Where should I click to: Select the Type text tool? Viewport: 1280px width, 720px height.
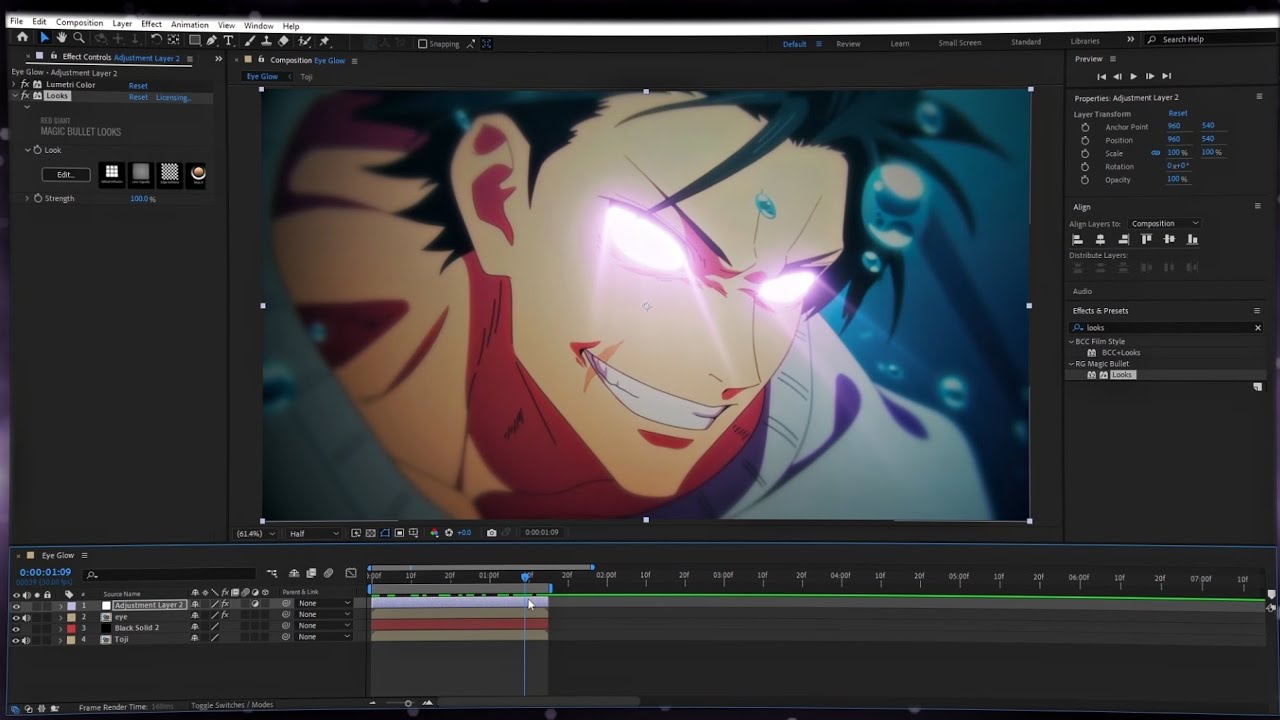(228, 41)
